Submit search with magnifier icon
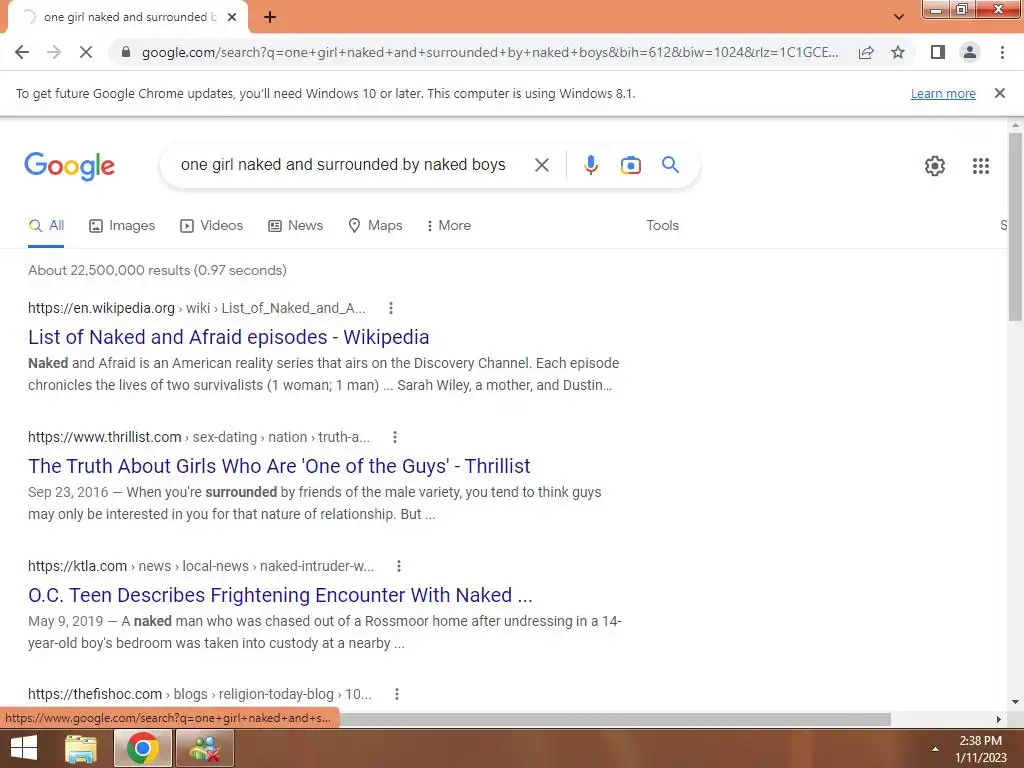 click(x=670, y=165)
